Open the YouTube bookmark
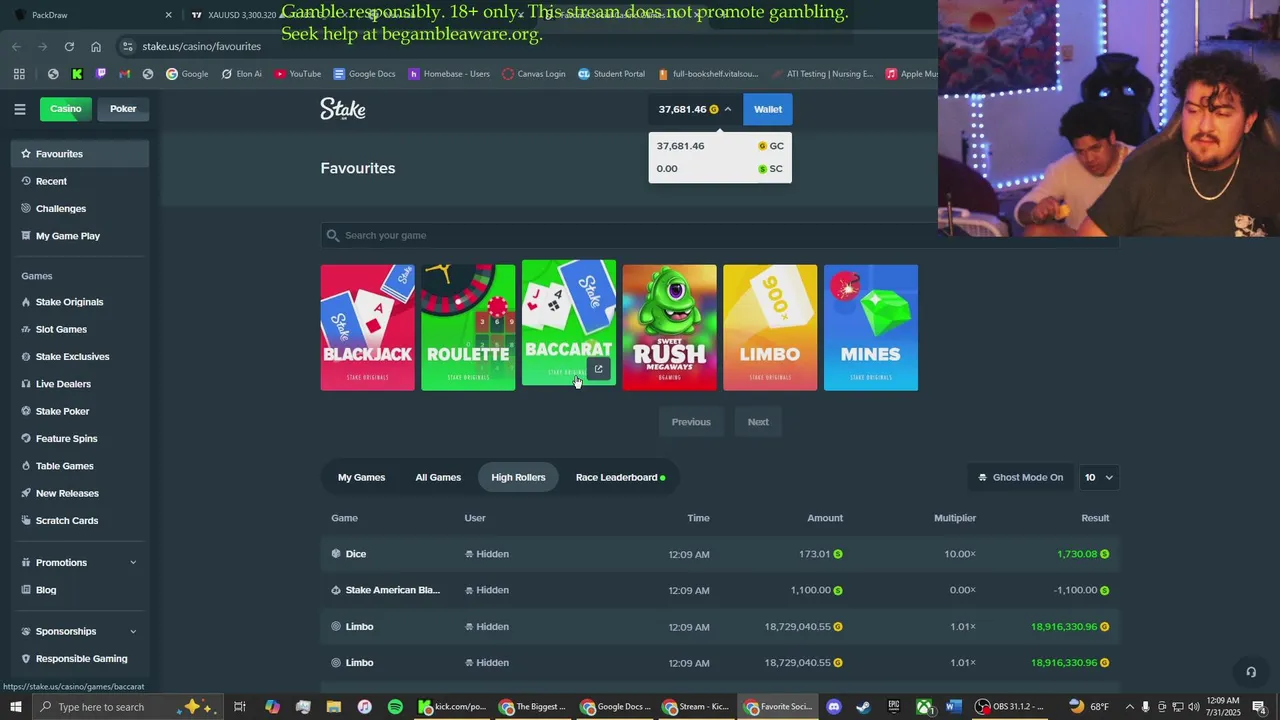Viewport: 1280px width, 720px height. [297, 74]
